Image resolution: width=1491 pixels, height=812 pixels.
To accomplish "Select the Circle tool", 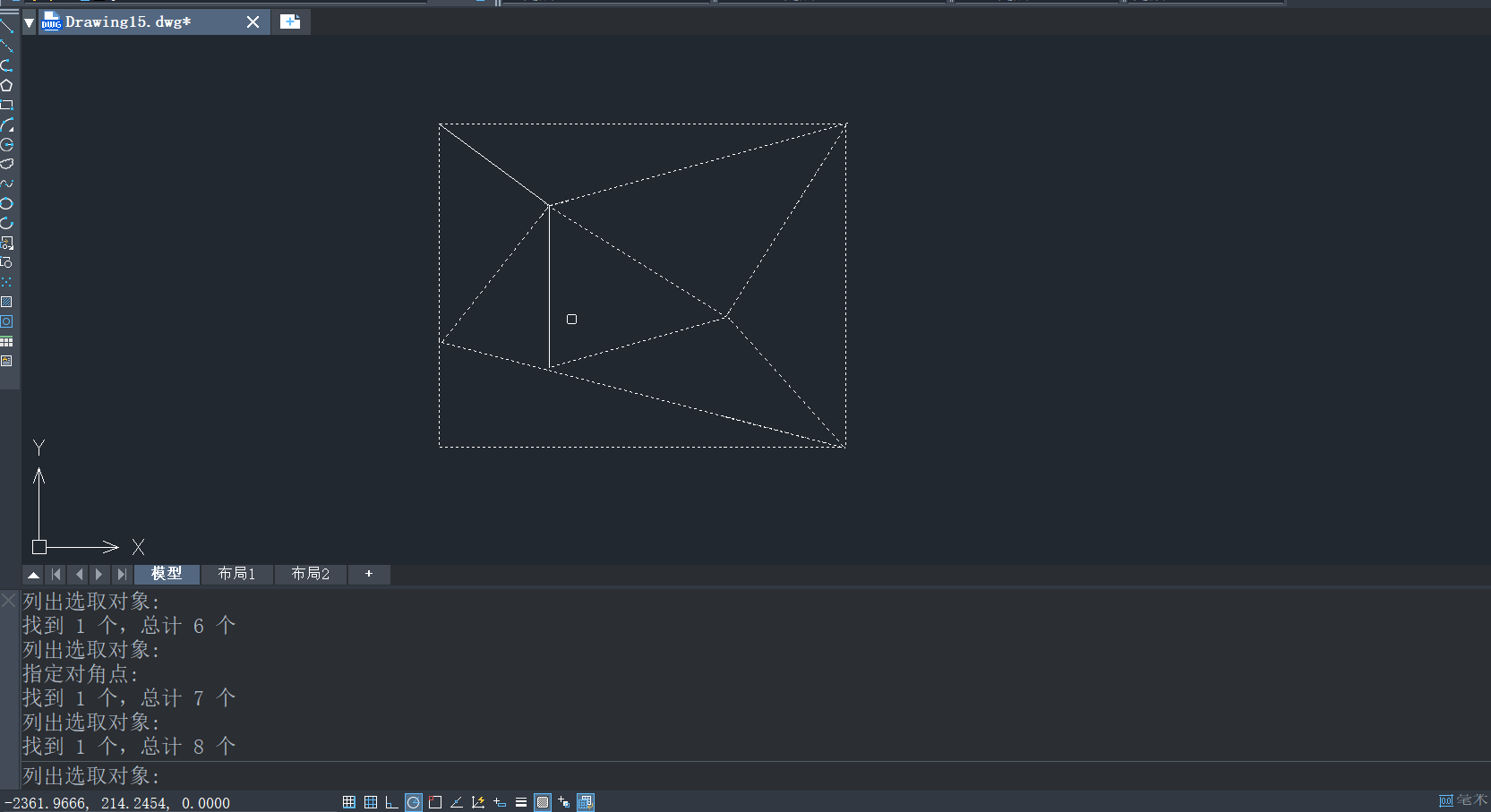I will click(6, 144).
